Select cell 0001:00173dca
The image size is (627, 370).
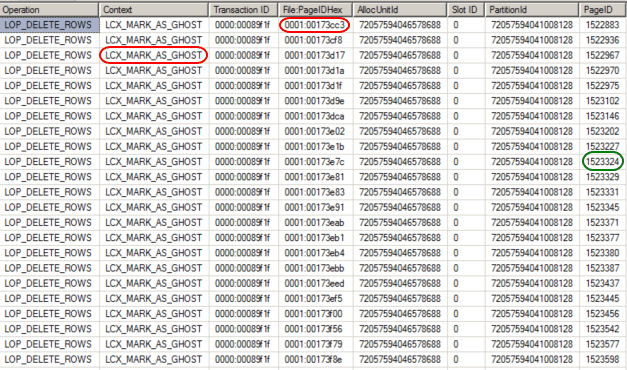pyautogui.click(x=315, y=116)
